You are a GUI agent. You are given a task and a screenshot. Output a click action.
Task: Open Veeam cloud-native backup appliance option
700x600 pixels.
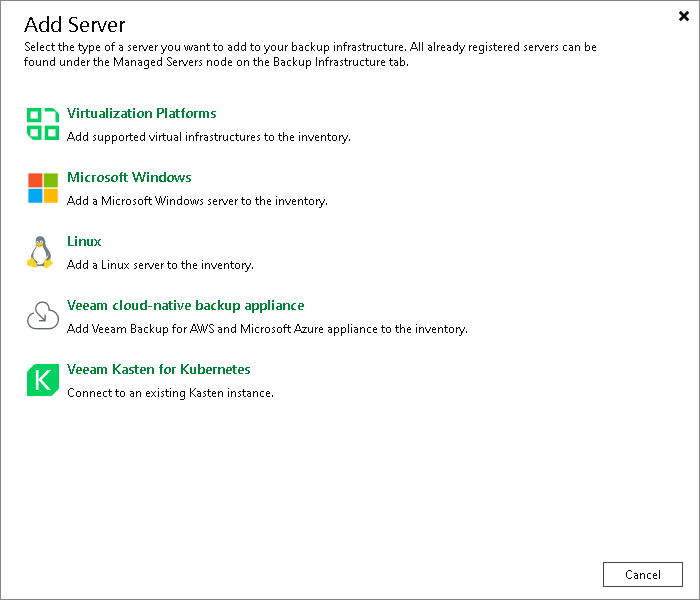click(185, 305)
